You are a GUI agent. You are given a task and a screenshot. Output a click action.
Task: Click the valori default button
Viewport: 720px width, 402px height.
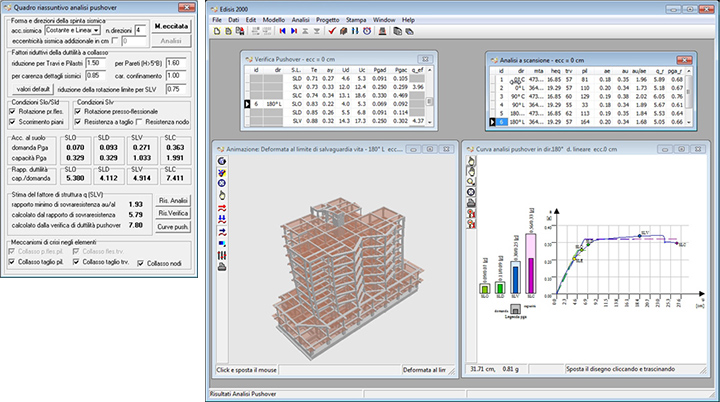pyautogui.click(x=33, y=89)
